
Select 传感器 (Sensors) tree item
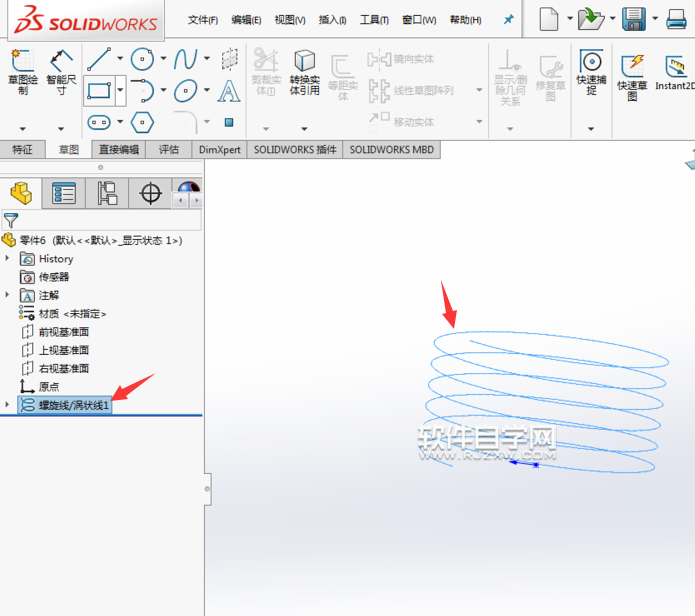(x=45, y=277)
